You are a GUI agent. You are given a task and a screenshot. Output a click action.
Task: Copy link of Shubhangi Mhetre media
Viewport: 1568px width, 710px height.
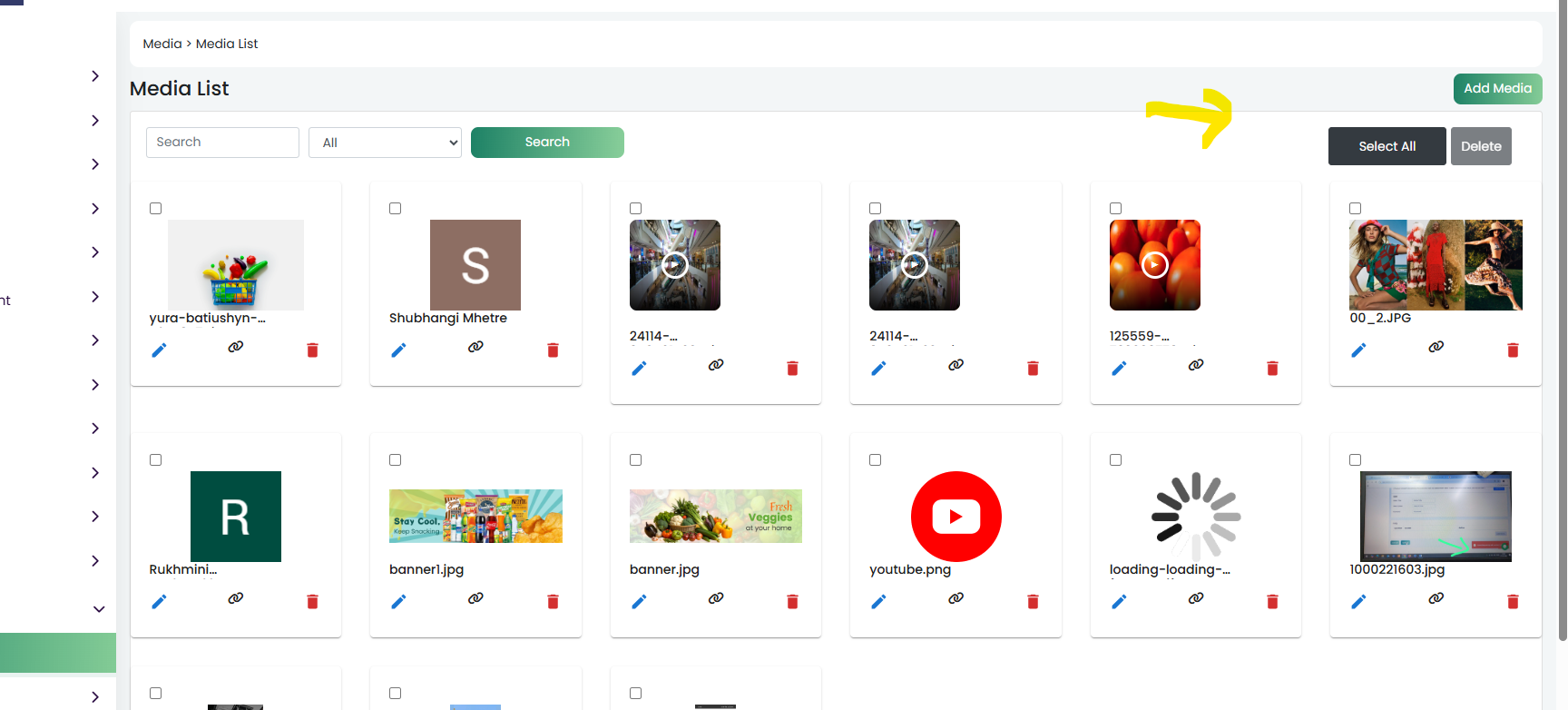pos(475,347)
